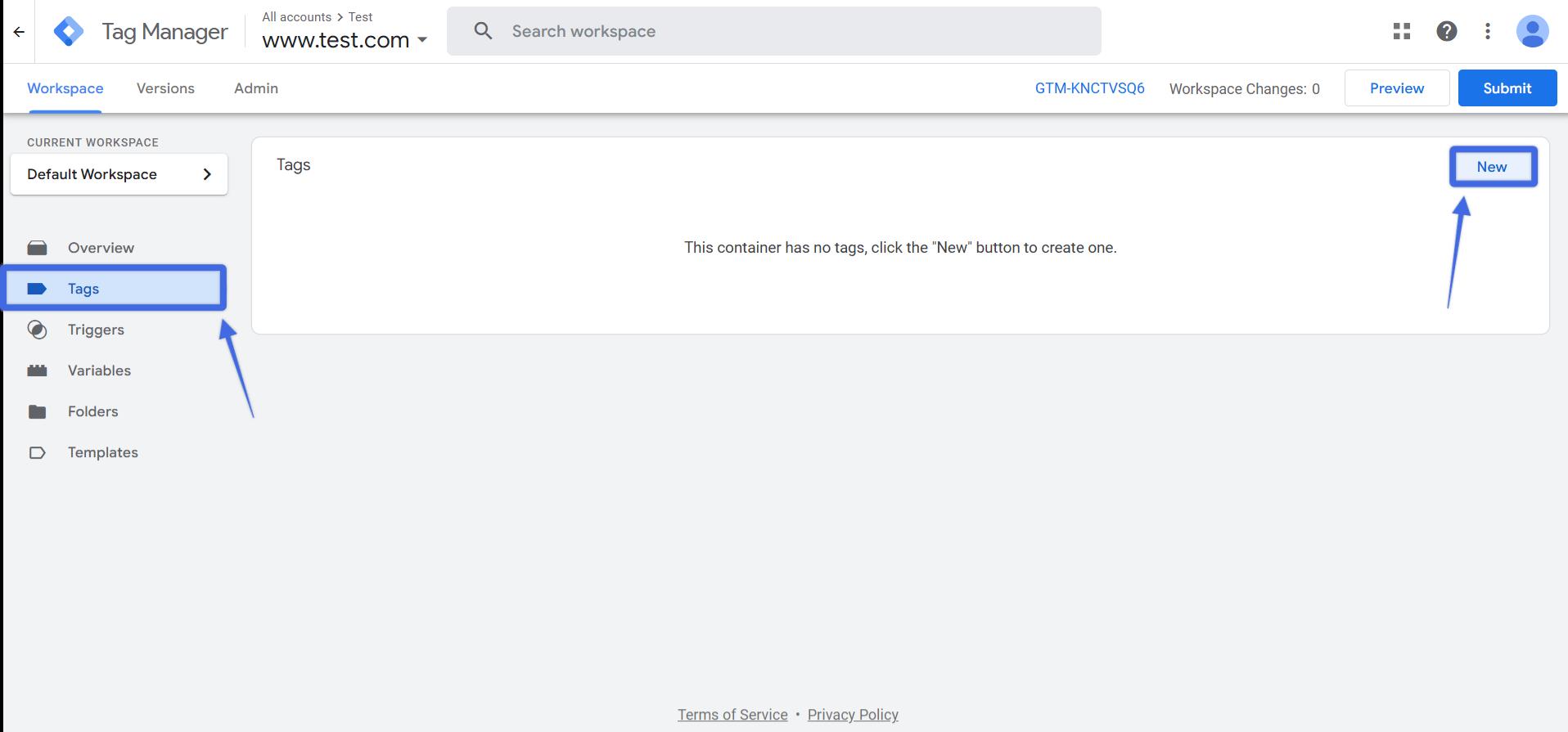Open the Google apps grid icon
Viewport: 1568px width, 732px height.
[x=1402, y=31]
